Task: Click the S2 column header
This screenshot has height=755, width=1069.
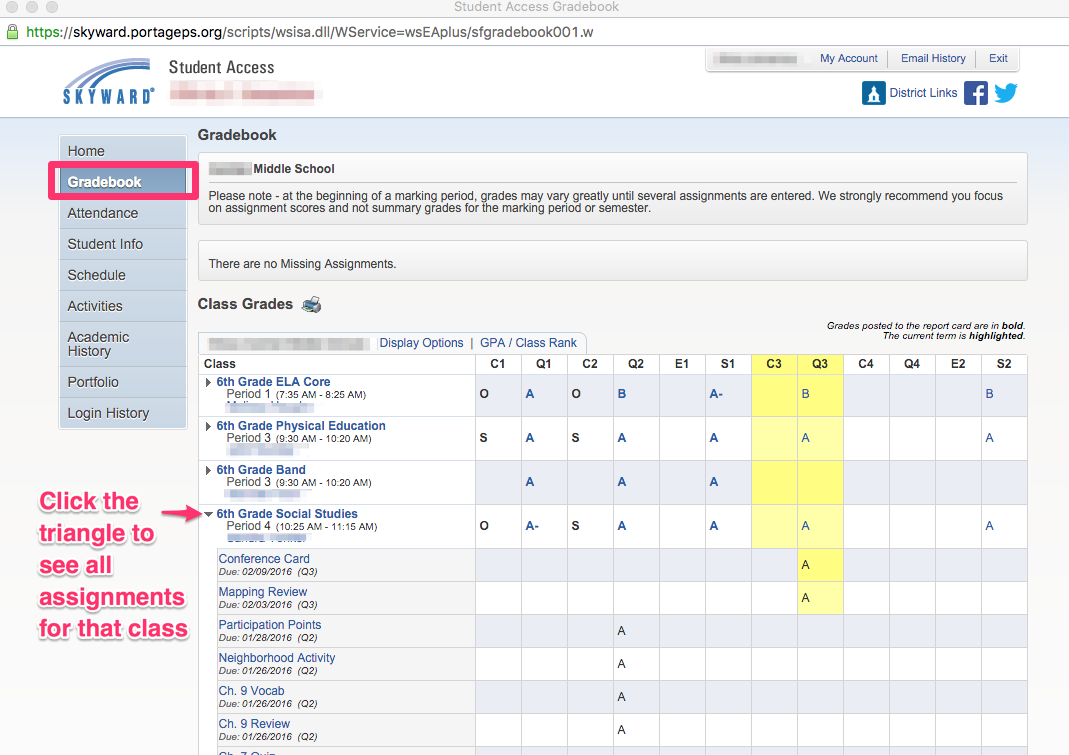Action: coord(1004,364)
